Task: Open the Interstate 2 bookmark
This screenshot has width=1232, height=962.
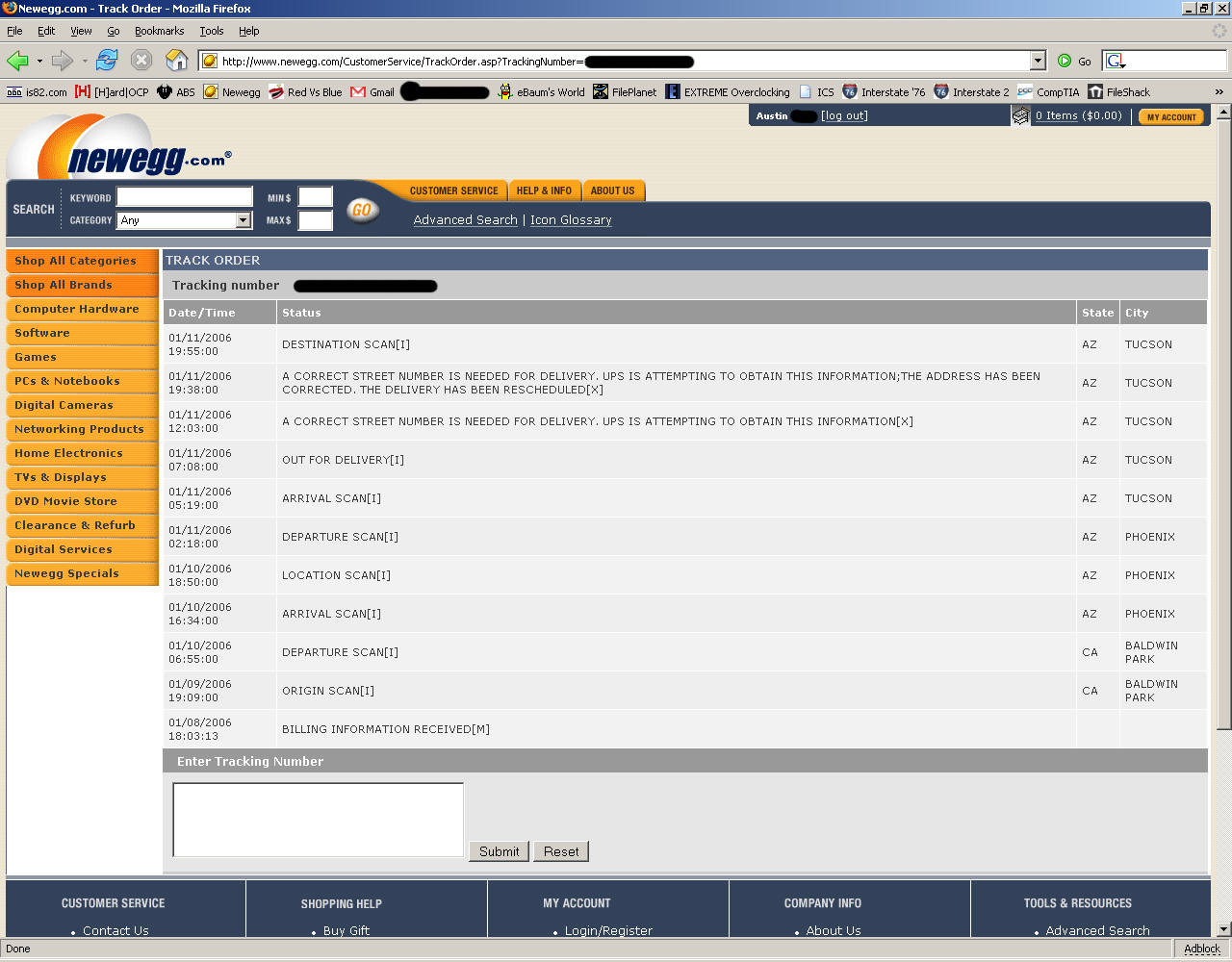Action: click(971, 92)
